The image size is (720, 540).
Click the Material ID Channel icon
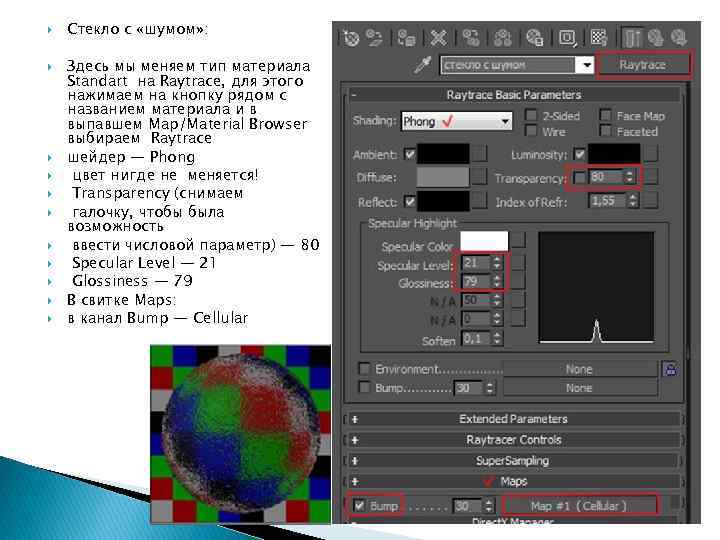tap(568, 38)
